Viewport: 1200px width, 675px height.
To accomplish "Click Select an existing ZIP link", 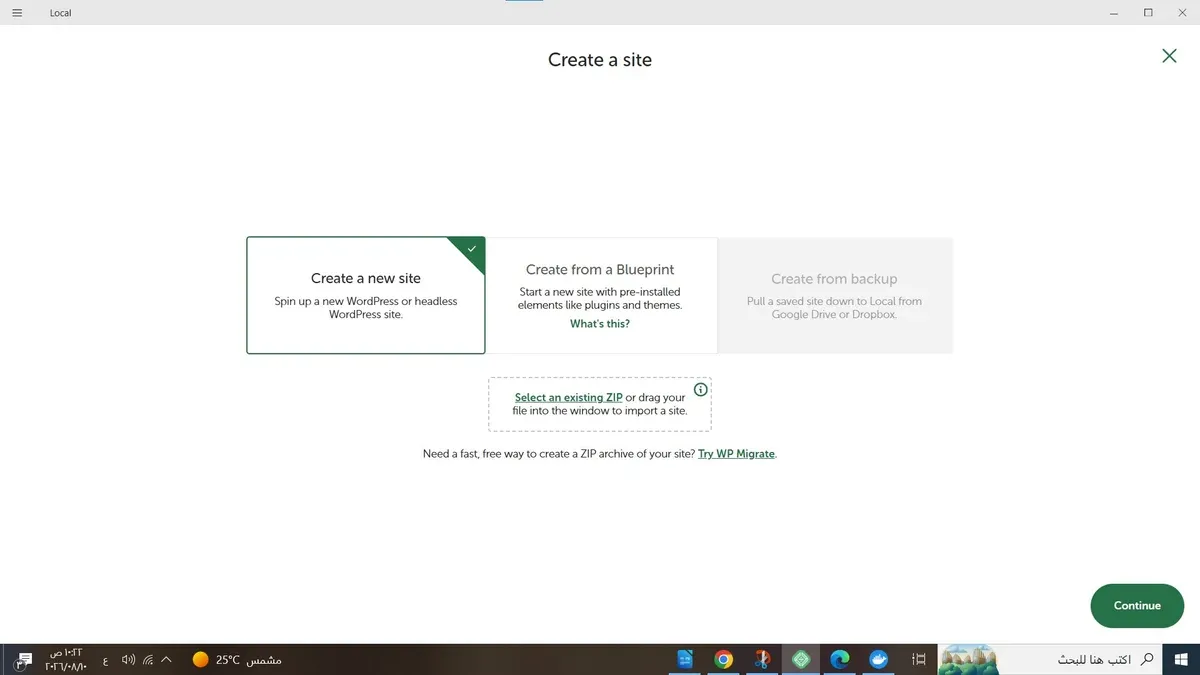I will 568,398.
